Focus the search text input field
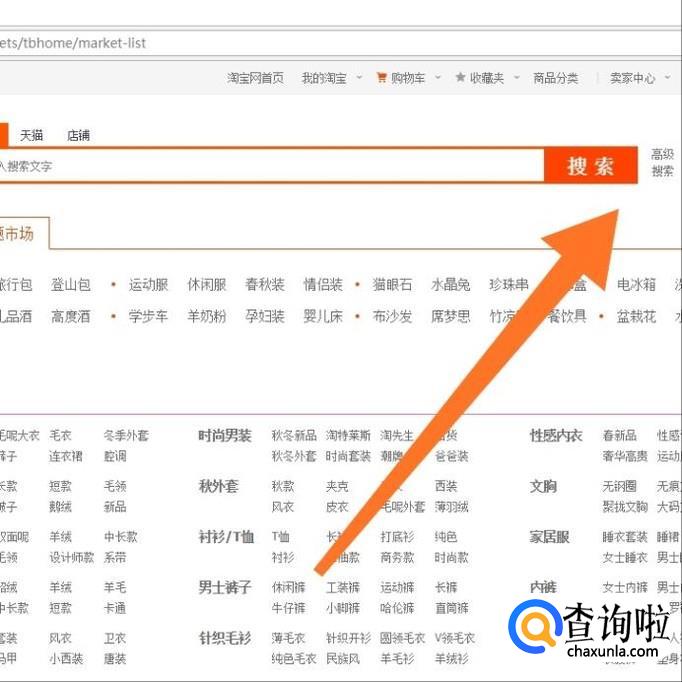682x682 pixels. [x=271, y=166]
